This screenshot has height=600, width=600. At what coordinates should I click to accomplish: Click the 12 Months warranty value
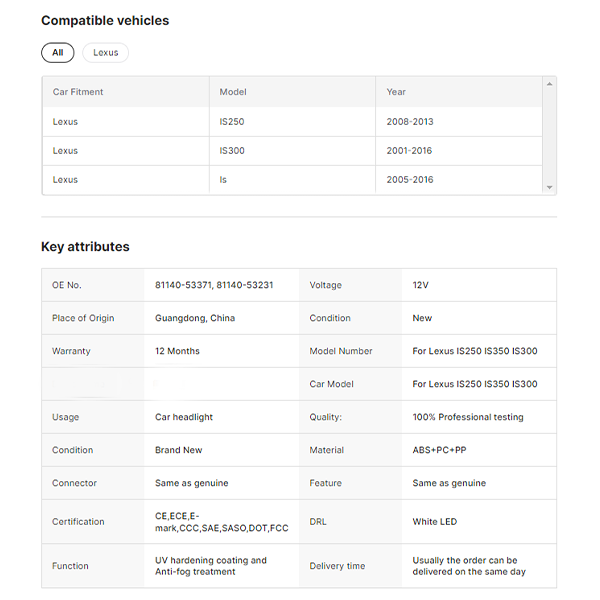(x=177, y=351)
